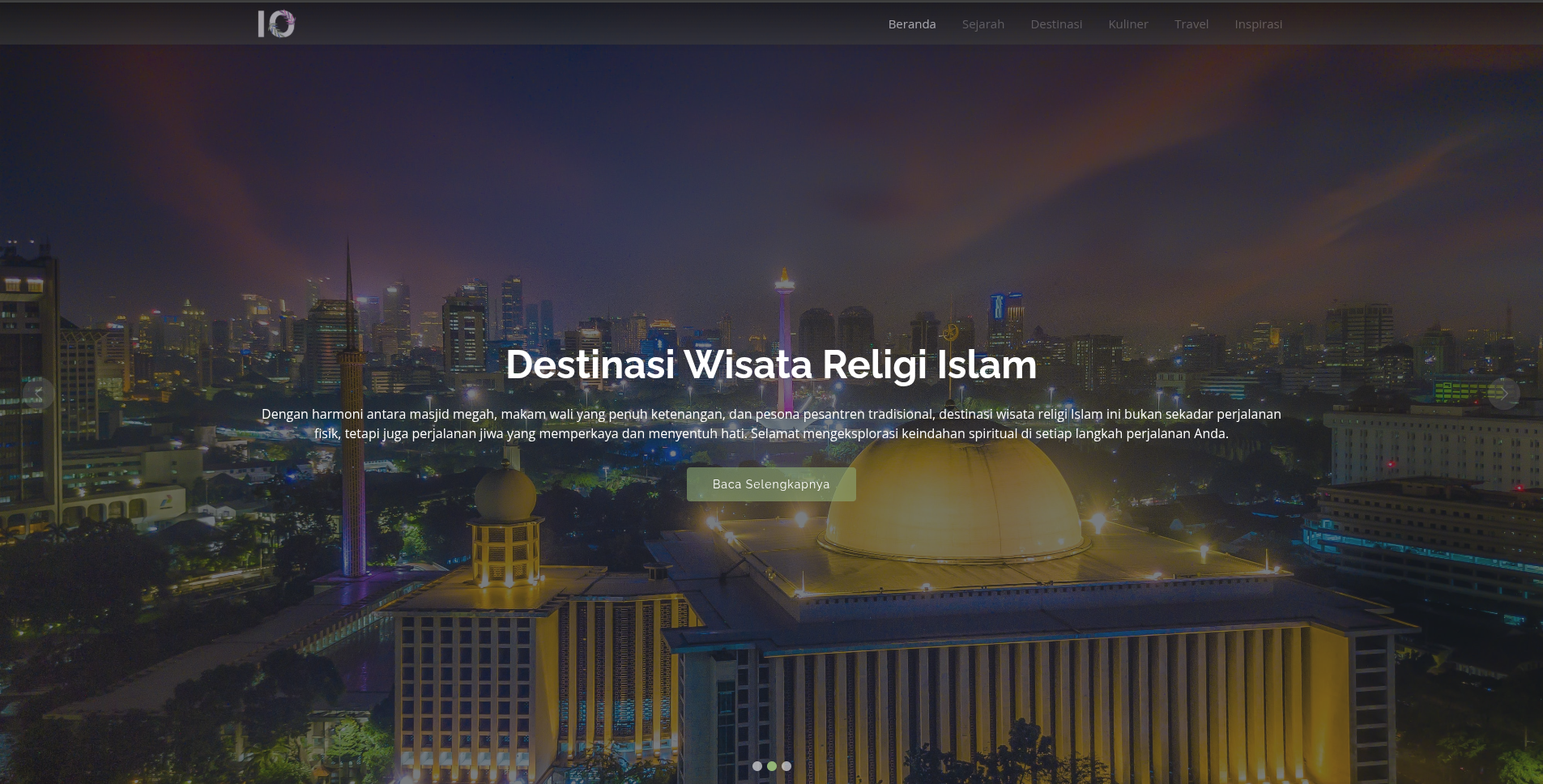Click the navbar home logo link
Screen dimensions: 1543x784
275,23
